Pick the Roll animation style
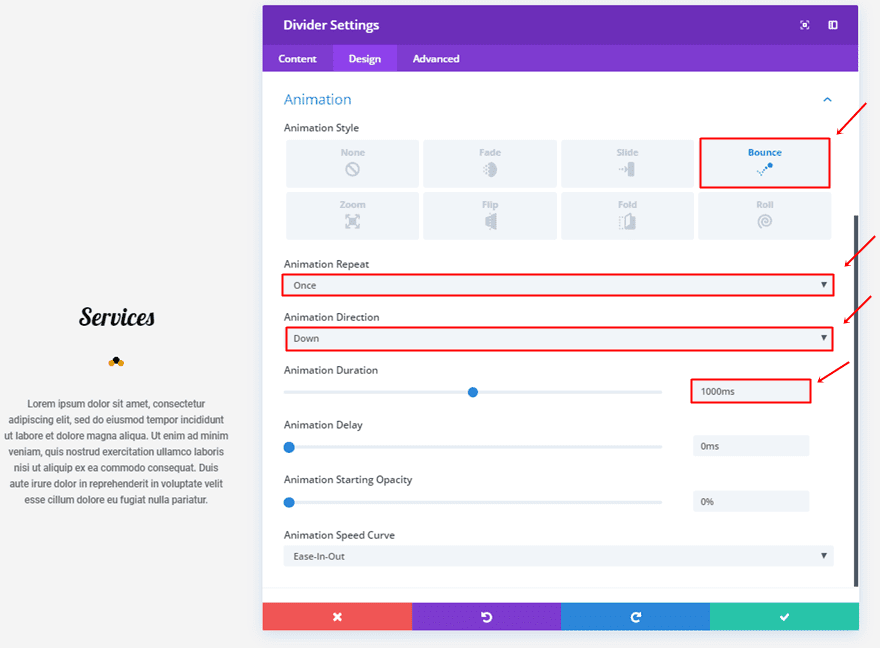 [764, 215]
